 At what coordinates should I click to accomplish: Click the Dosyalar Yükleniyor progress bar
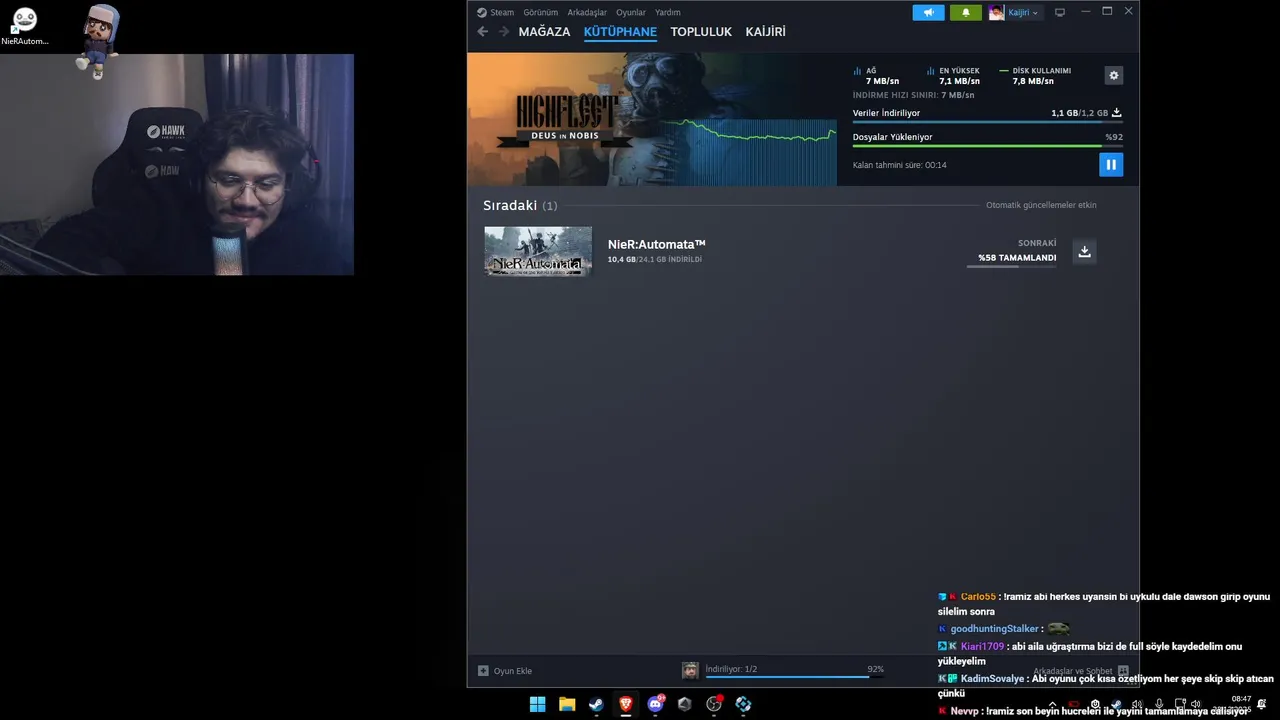click(x=987, y=146)
